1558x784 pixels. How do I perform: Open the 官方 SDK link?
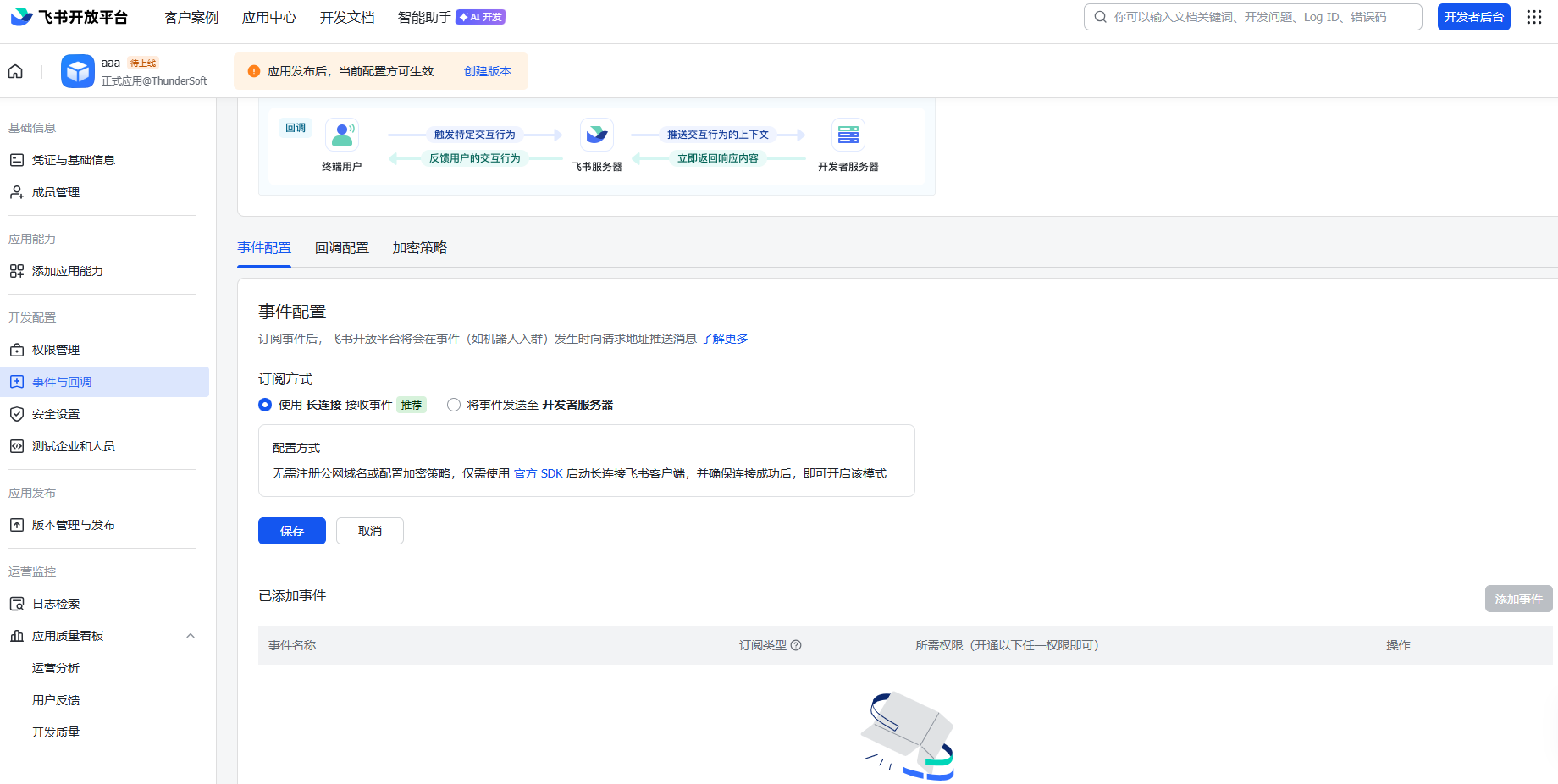[x=539, y=473]
